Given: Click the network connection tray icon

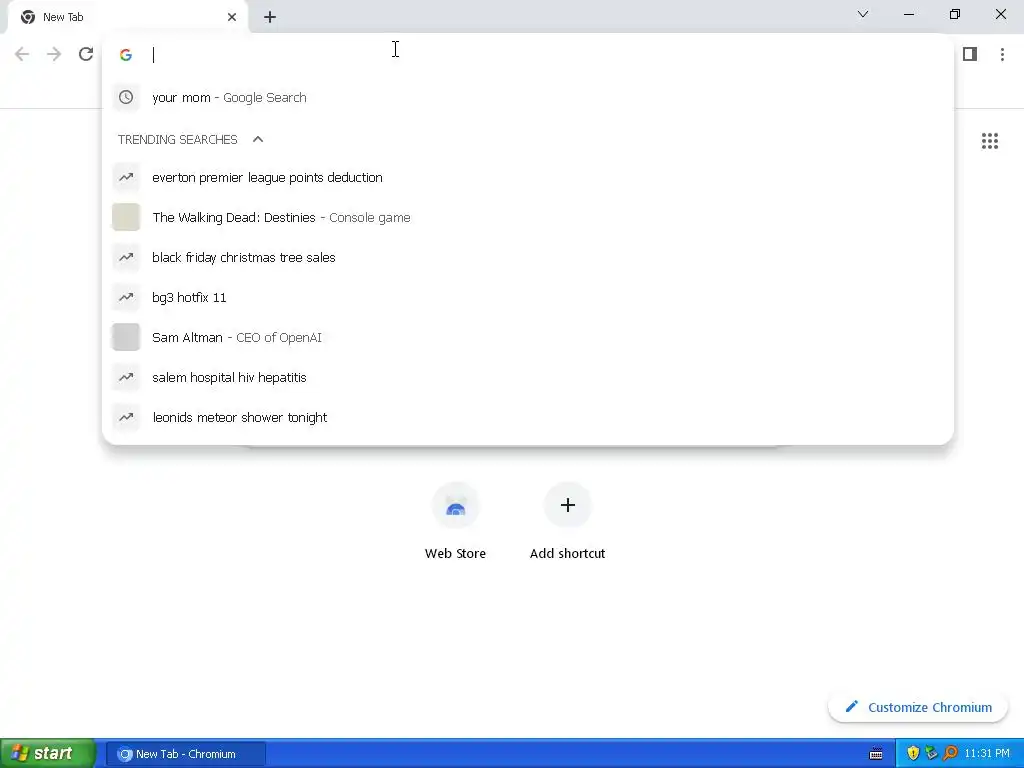Looking at the screenshot, I should pos(931,754).
